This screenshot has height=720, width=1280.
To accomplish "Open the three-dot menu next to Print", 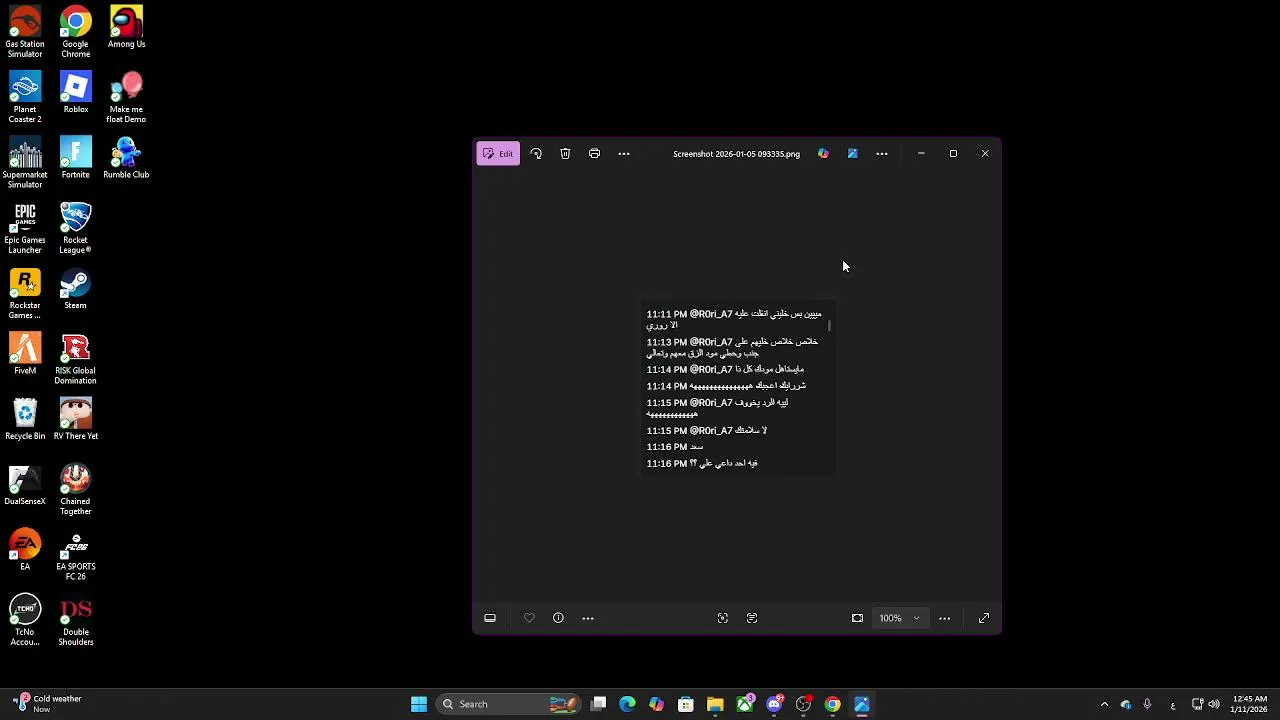I will pyautogui.click(x=624, y=154).
